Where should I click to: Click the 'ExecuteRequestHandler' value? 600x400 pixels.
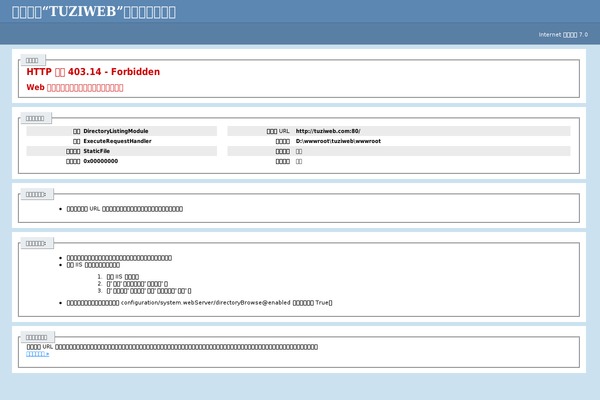pyautogui.click(x=117, y=141)
